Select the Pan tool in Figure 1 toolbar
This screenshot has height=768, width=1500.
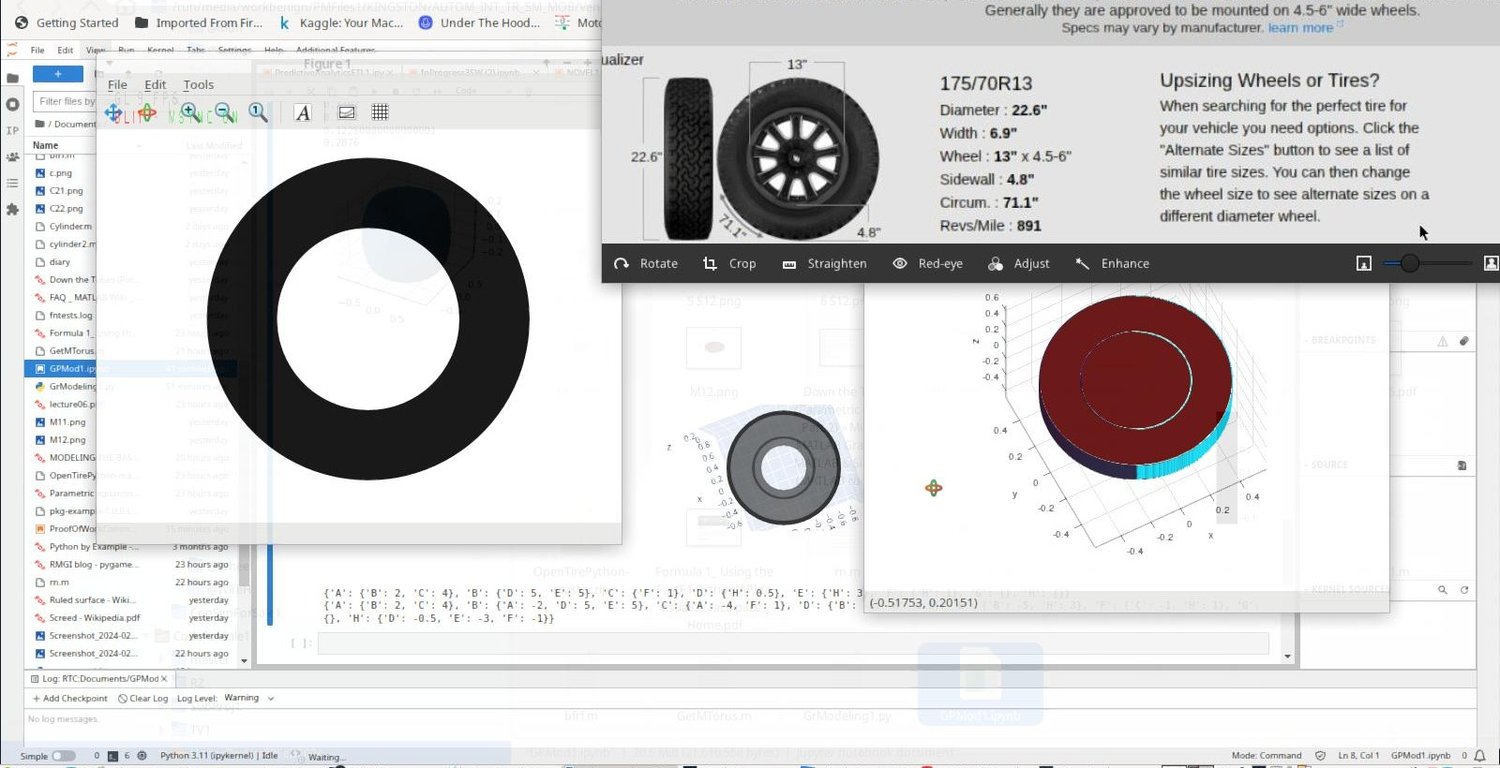pos(114,112)
